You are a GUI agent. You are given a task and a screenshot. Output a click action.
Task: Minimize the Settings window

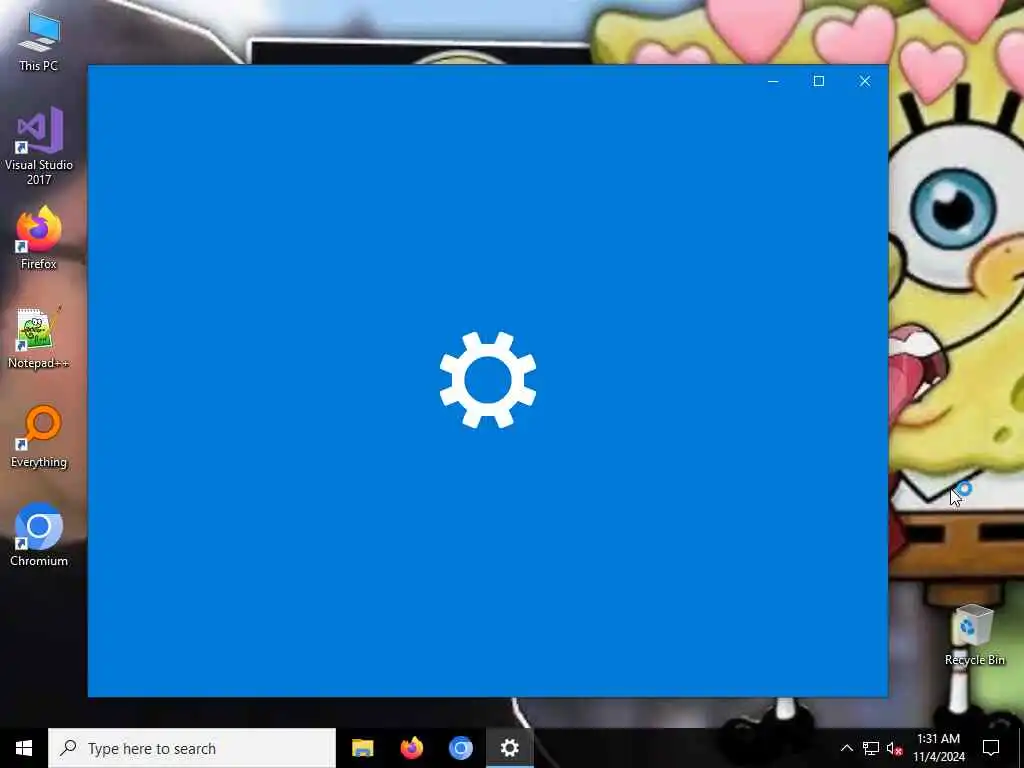coord(773,81)
